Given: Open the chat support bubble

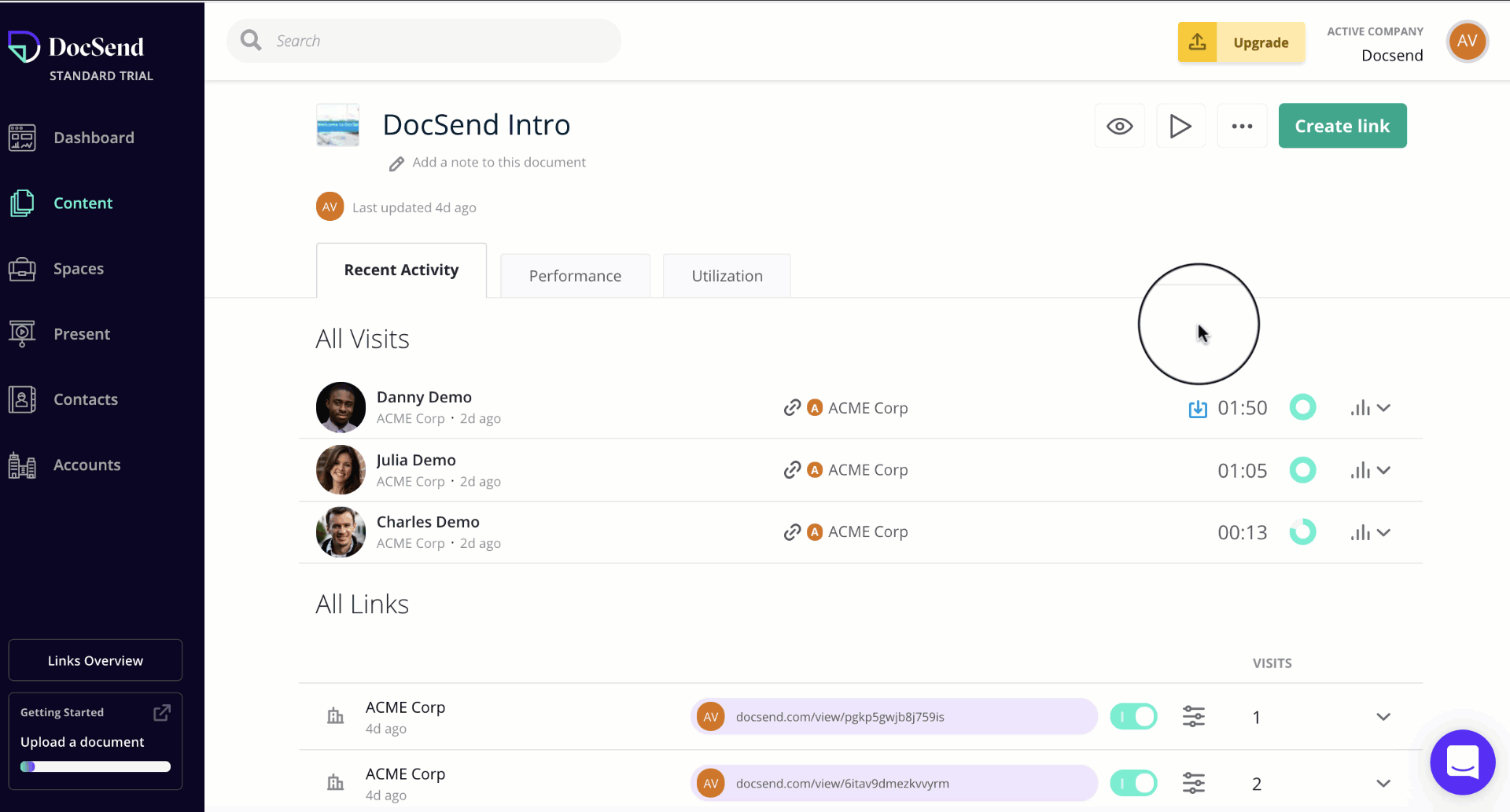Looking at the screenshot, I should click(1463, 762).
